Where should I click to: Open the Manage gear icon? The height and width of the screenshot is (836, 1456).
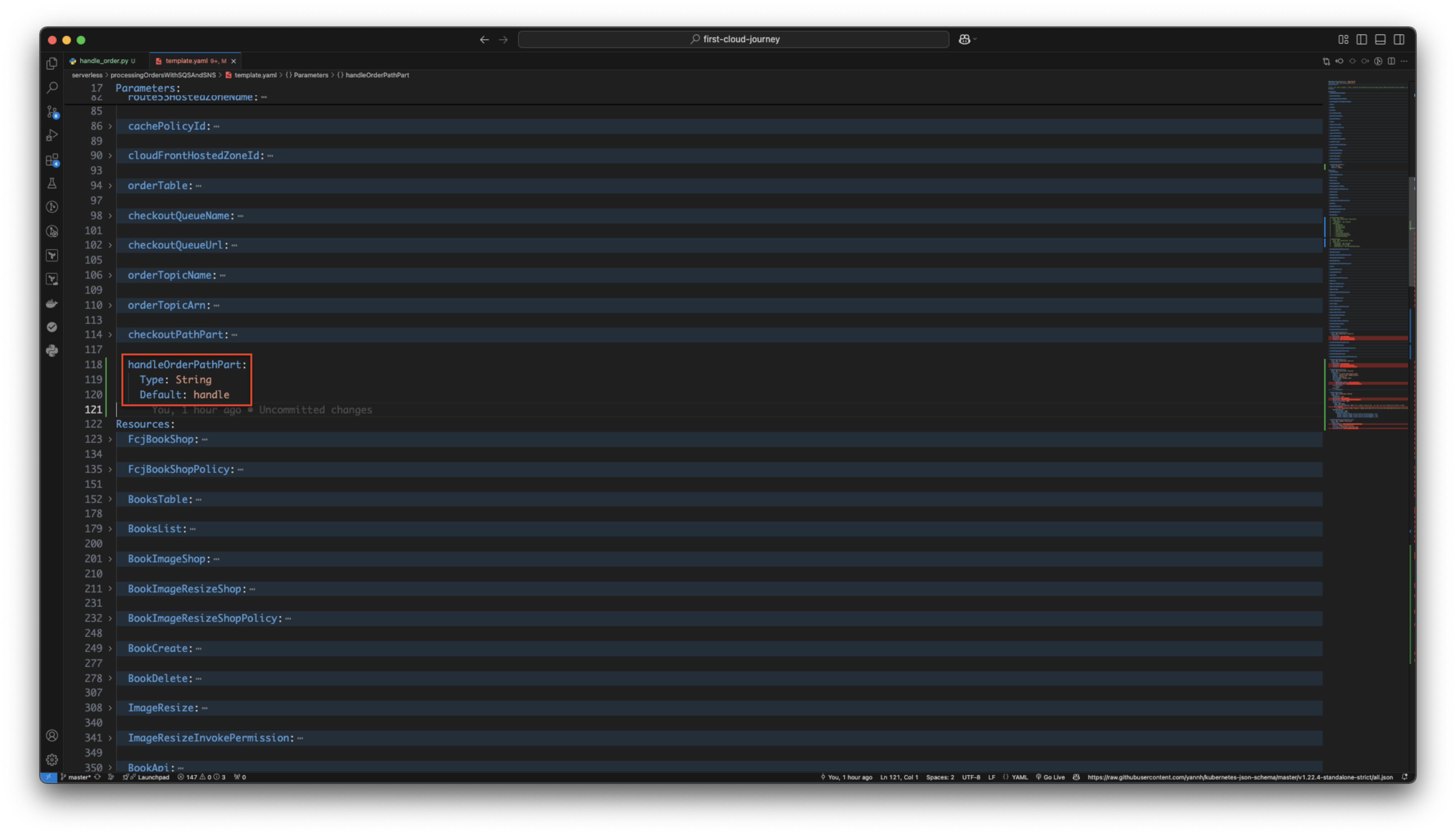[52, 760]
